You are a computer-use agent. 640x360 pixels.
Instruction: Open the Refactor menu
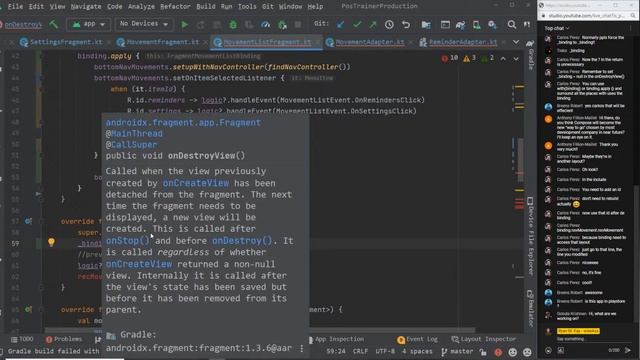(175, 7)
